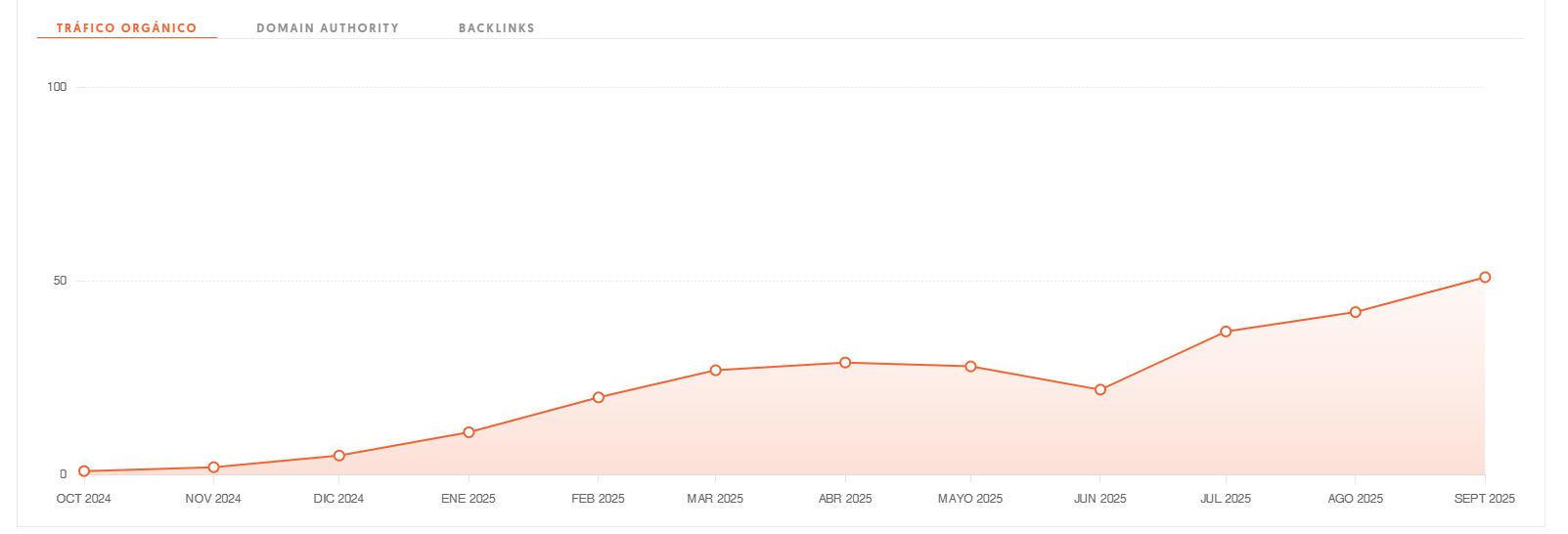Switch to the Domain Authority tab
This screenshot has height=534, width=1568.
[x=328, y=28]
